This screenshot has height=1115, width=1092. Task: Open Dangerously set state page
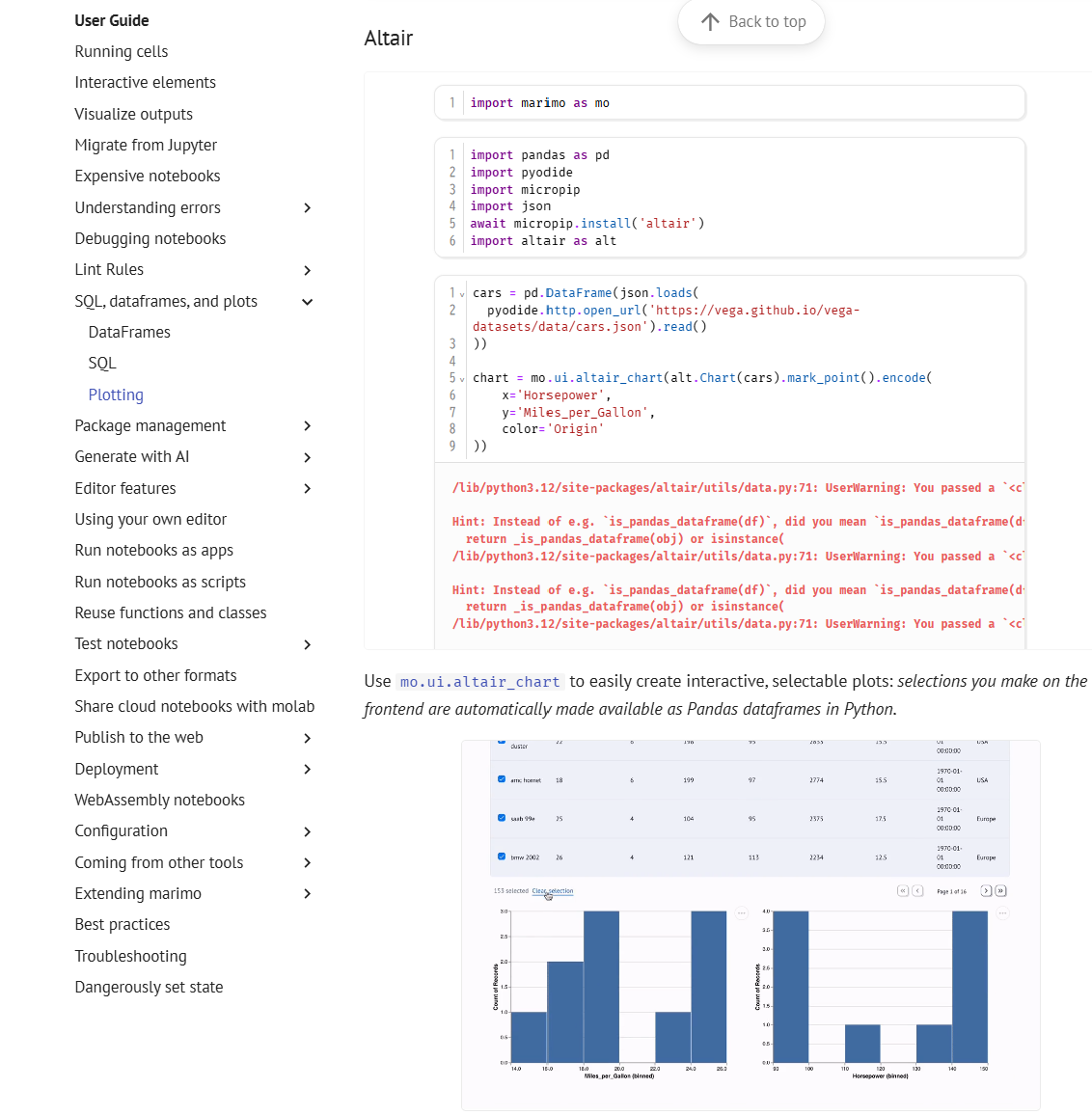click(149, 987)
